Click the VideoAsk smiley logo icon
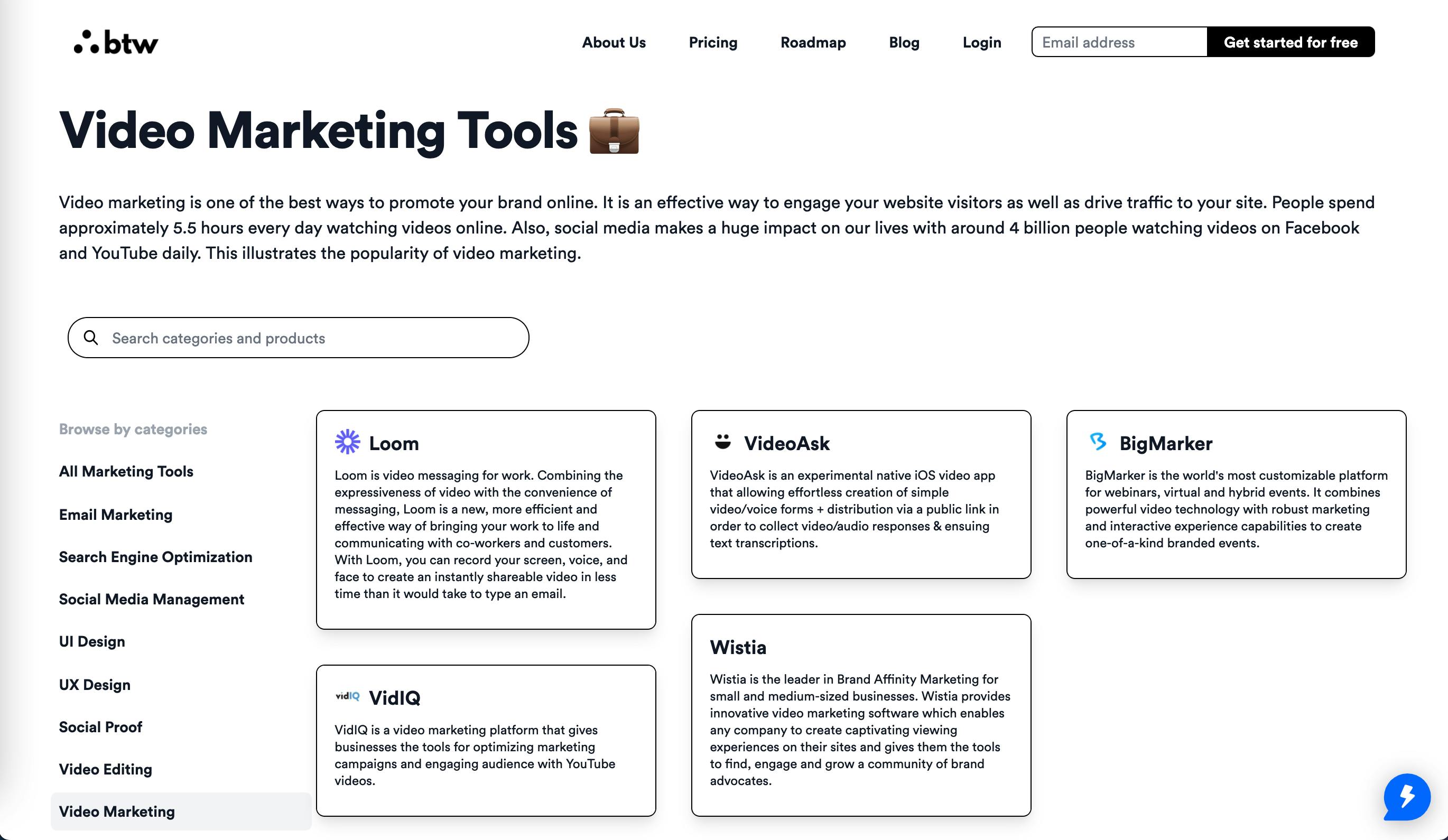Image resolution: width=1448 pixels, height=840 pixels. pos(722,441)
